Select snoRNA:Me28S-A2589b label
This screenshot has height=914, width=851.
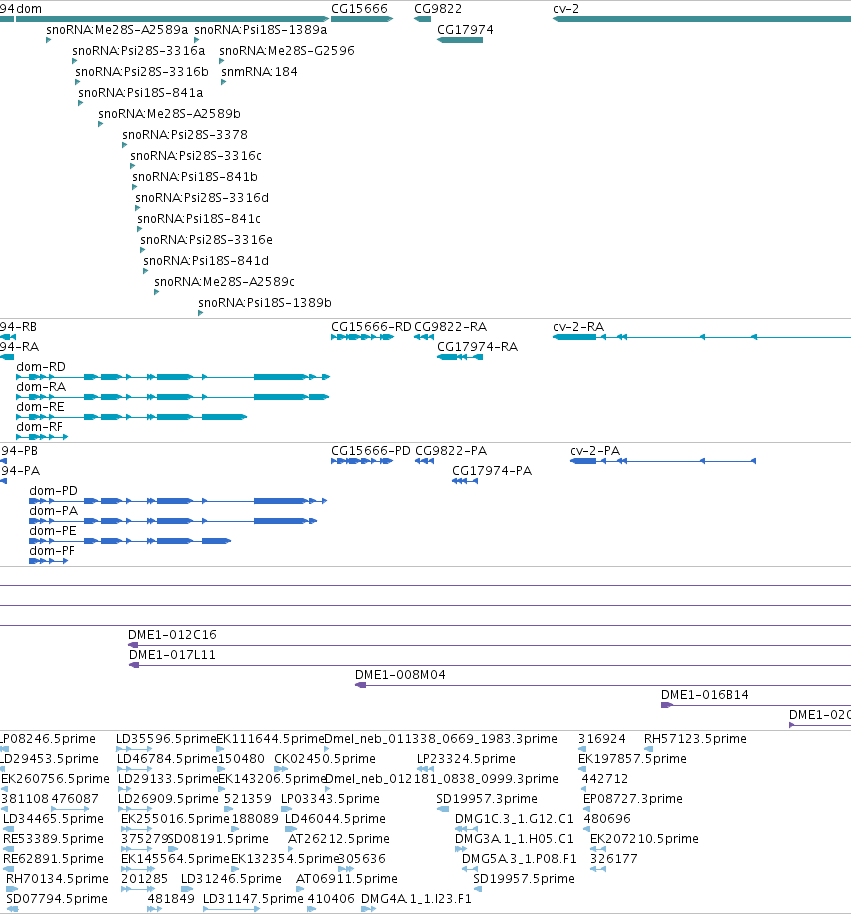170,114
